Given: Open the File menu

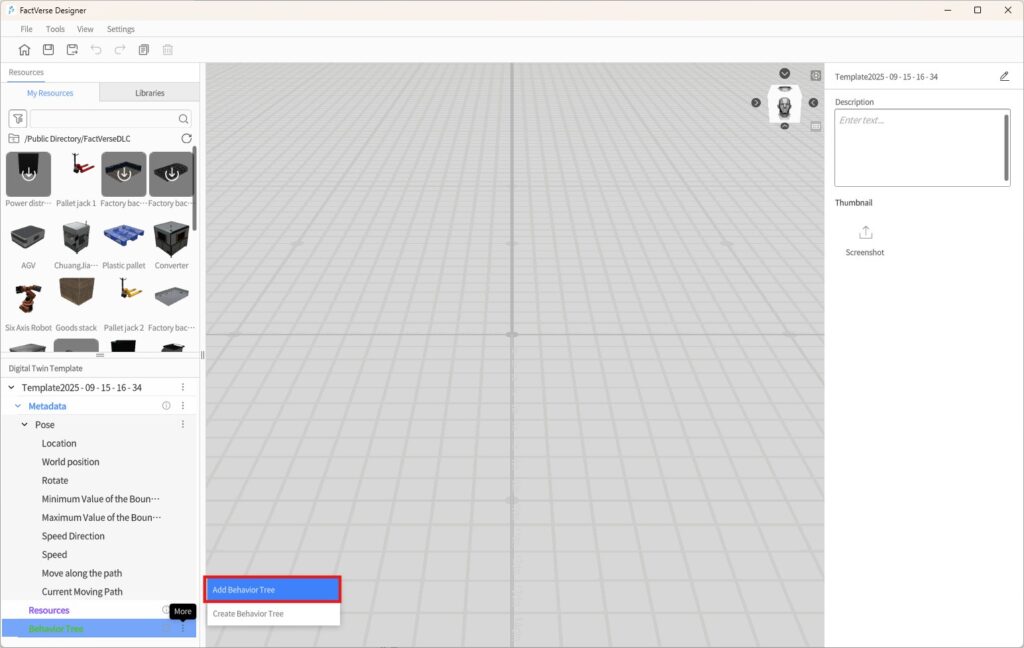Looking at the screenshot, I should 25,28.
